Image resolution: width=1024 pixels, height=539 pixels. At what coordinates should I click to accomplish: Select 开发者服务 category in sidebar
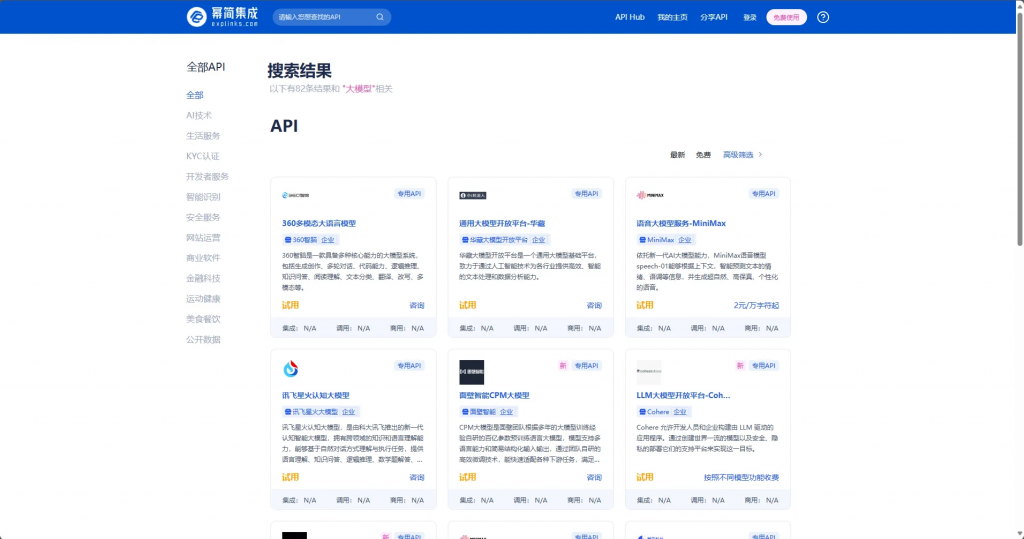tap(207, 176)
